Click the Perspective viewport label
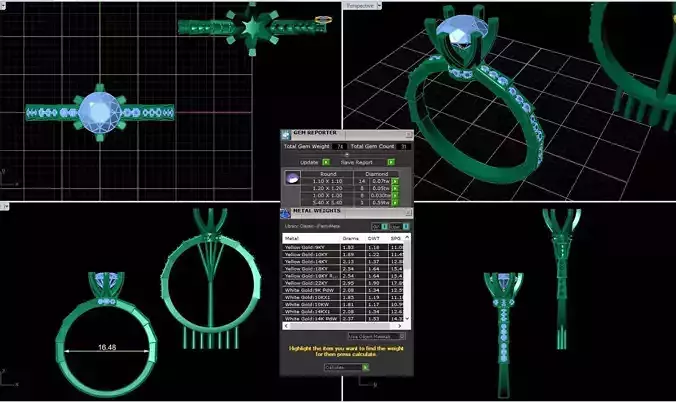The image size is (676, 402). click(360, 6)
